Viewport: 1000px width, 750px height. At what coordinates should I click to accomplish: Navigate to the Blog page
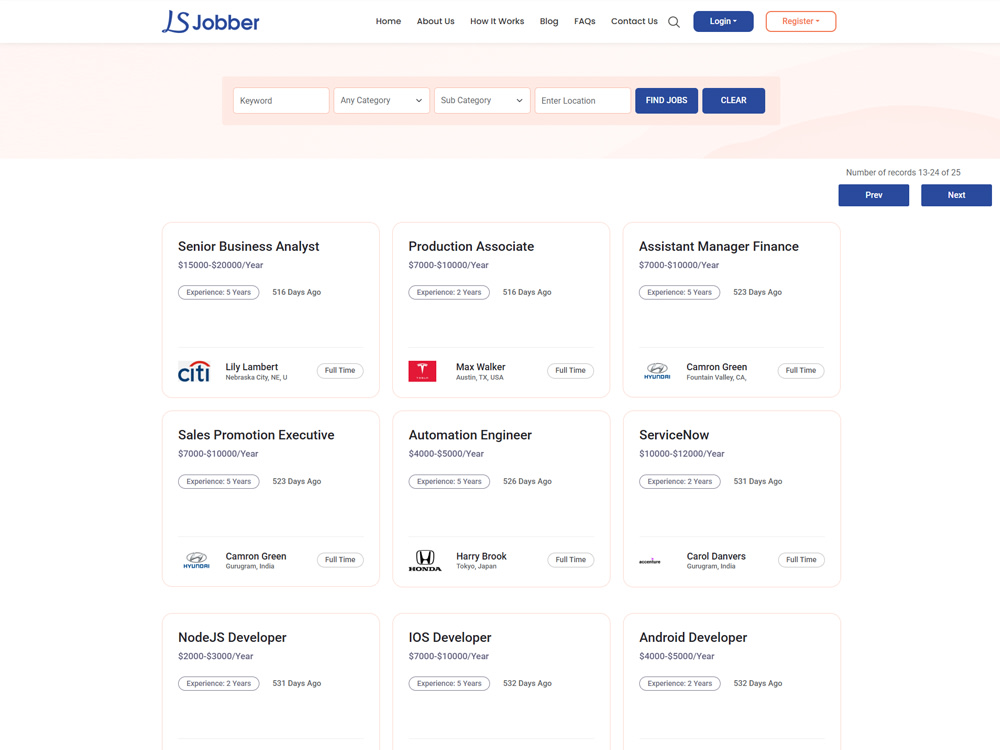pyautogui.click(x=548, y=21)
